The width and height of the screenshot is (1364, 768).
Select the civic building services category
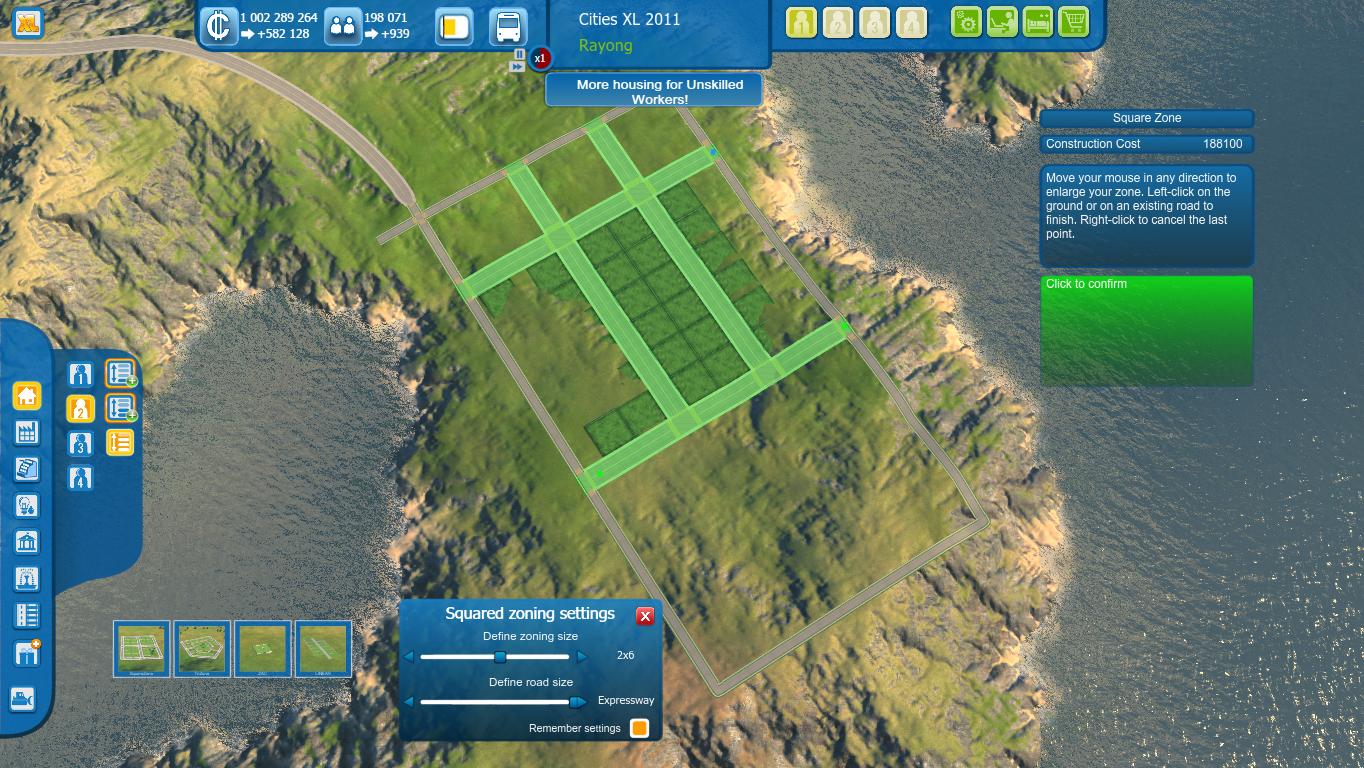coord(27,542)
